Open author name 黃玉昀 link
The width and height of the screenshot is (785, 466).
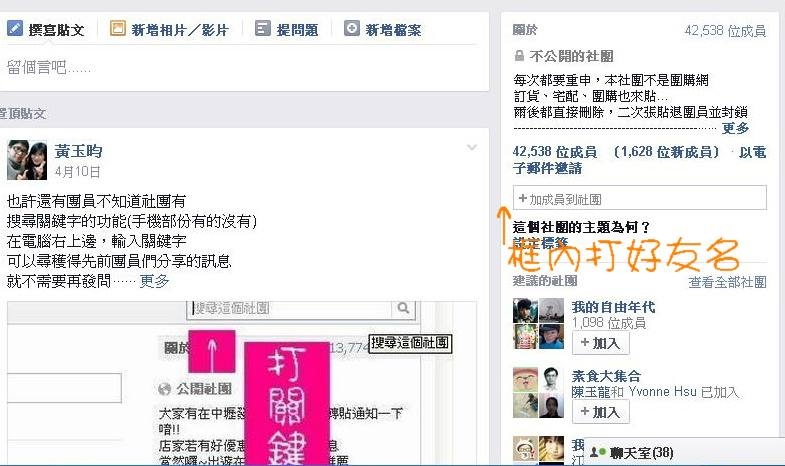point(78,151)
